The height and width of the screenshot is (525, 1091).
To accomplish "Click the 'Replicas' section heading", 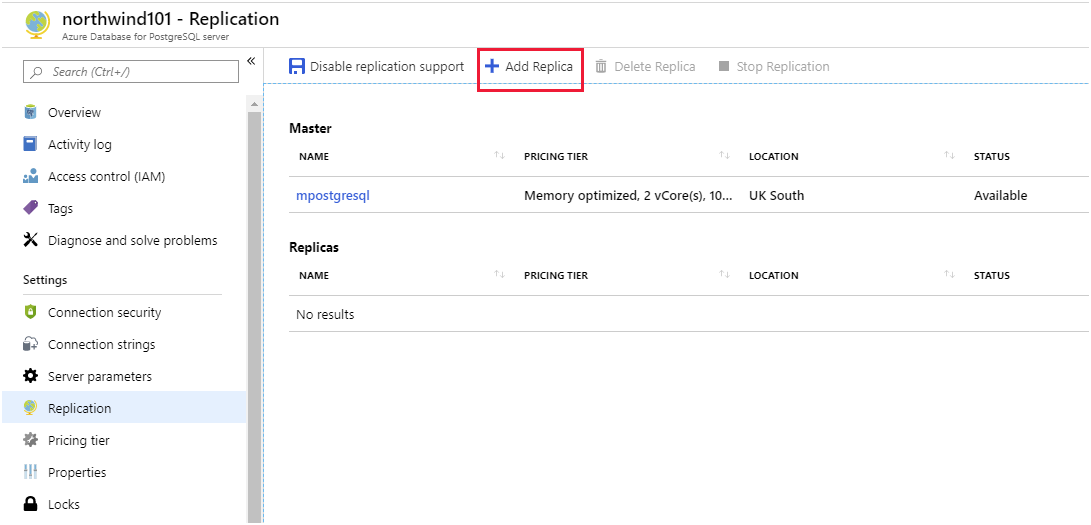I will coord(314,247).
